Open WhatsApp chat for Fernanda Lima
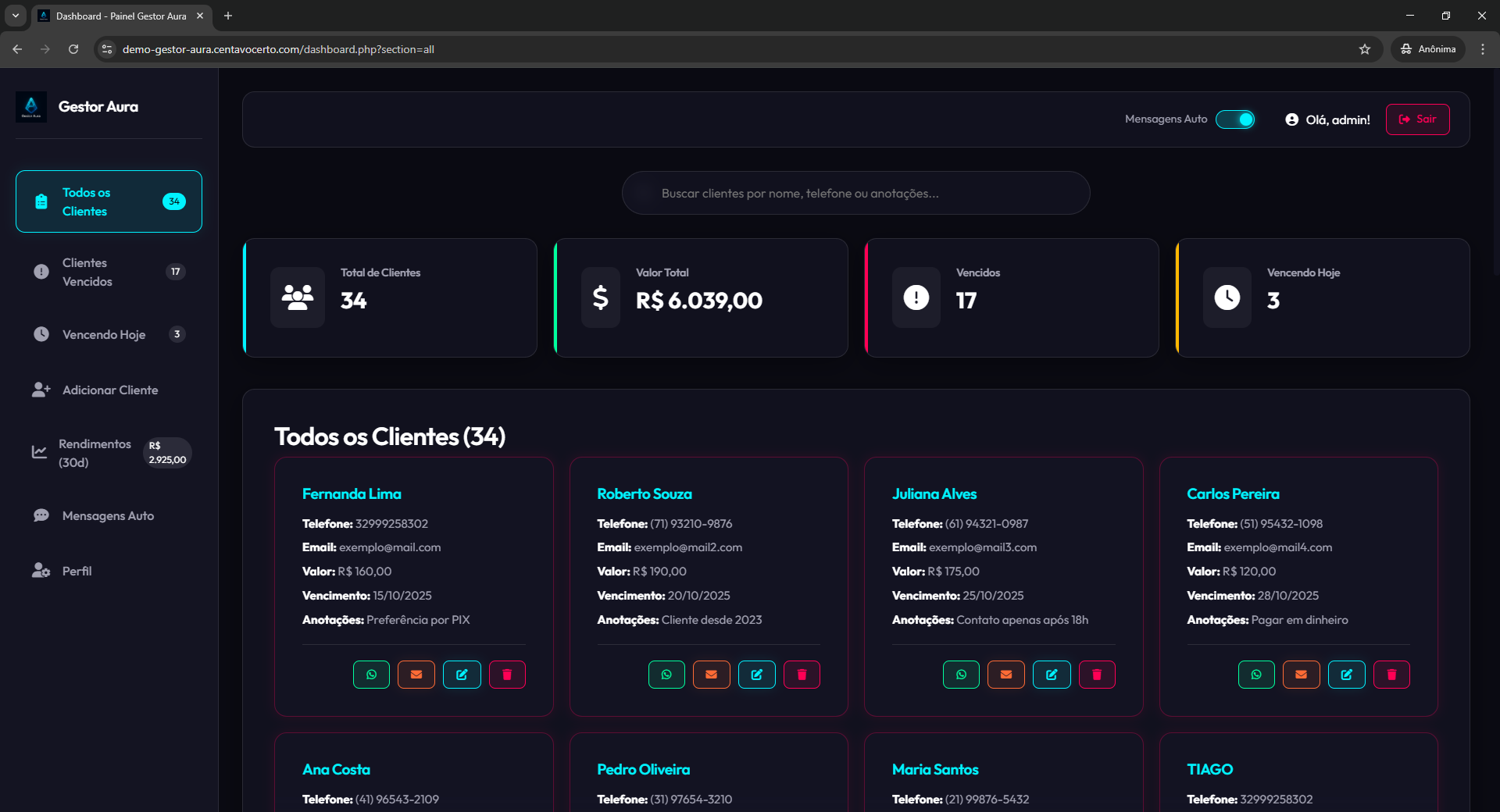 [371, 675]
